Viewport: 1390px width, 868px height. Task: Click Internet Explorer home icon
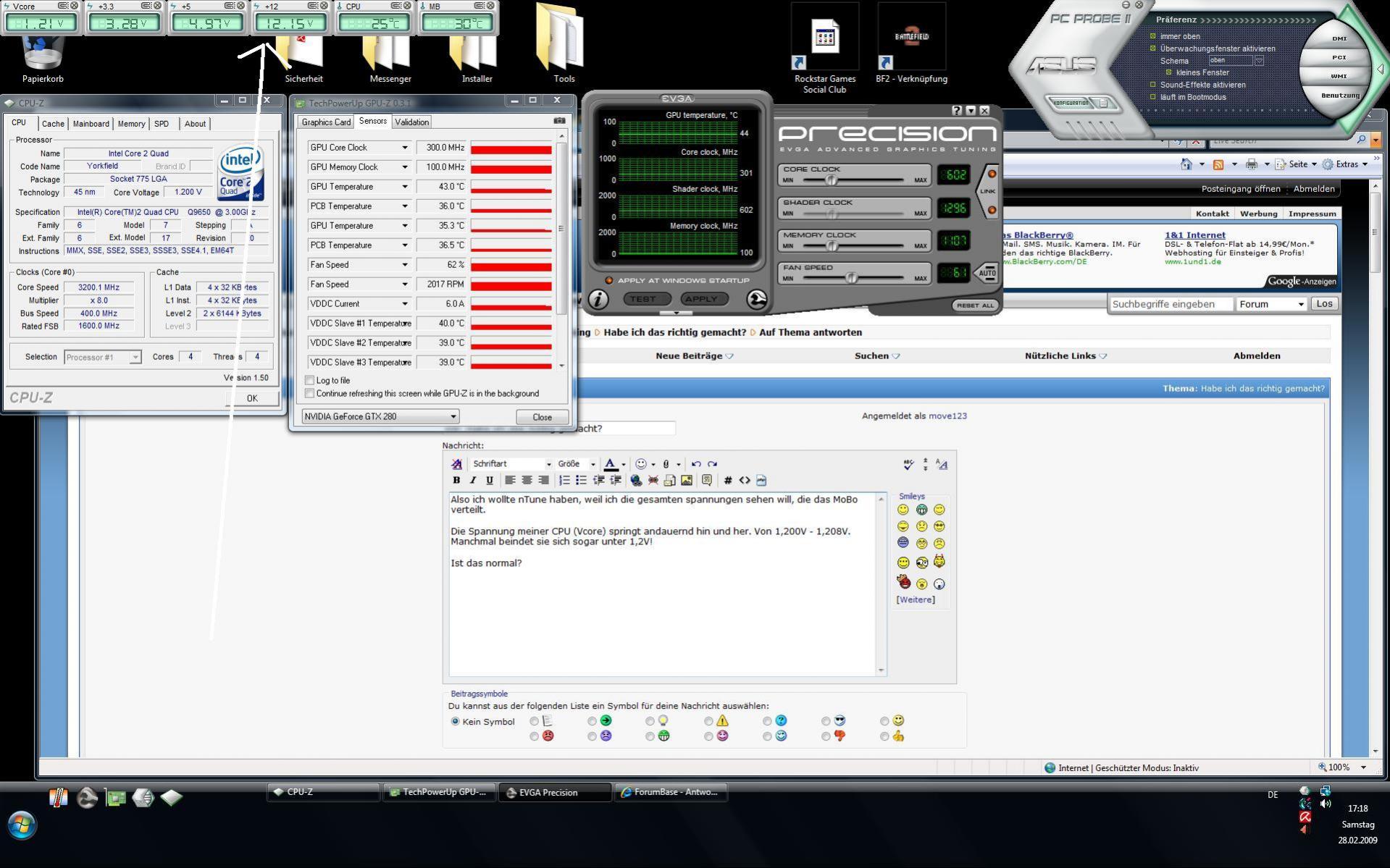(1186, 164)
